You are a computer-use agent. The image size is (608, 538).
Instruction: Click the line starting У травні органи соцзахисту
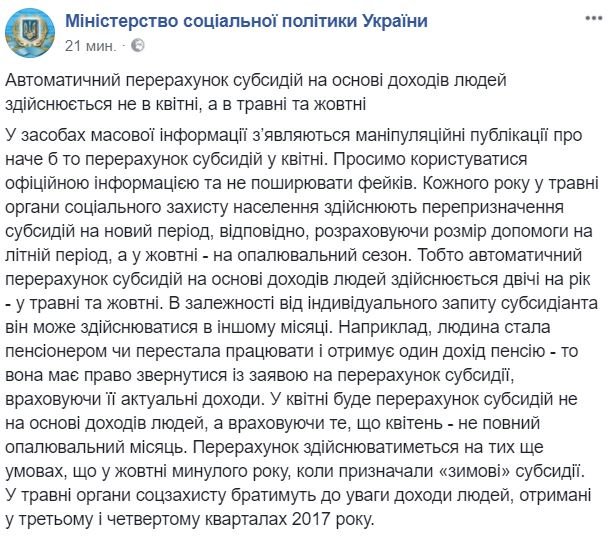[x=298, y=496]
